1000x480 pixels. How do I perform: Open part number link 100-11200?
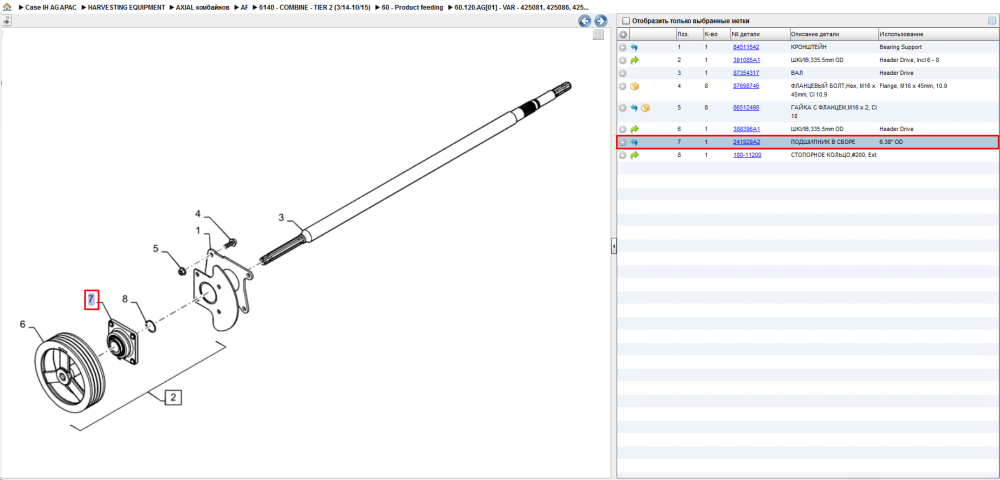coord(747,155)
